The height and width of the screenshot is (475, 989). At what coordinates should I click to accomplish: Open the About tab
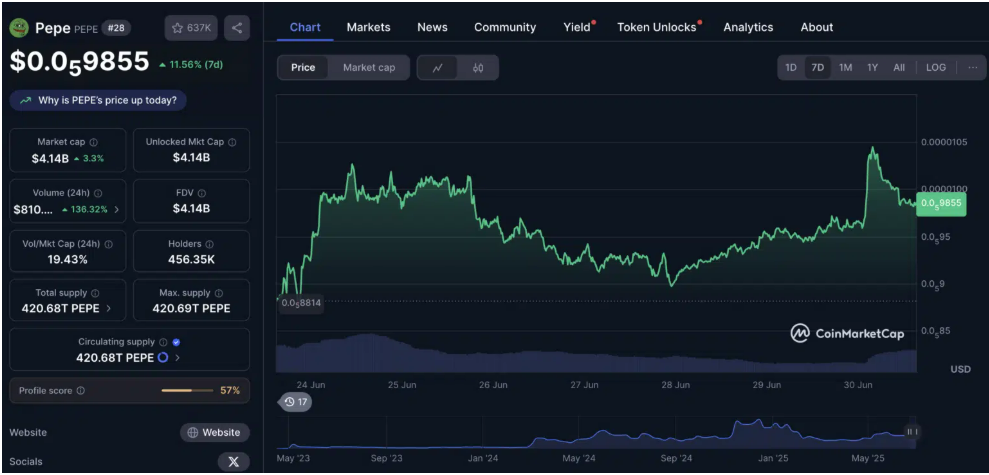point(817,27)
